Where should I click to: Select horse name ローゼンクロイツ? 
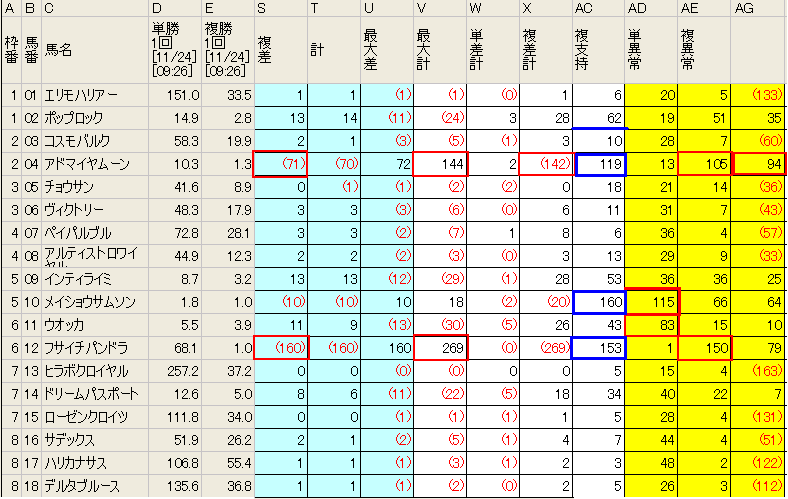coord(86,417)
